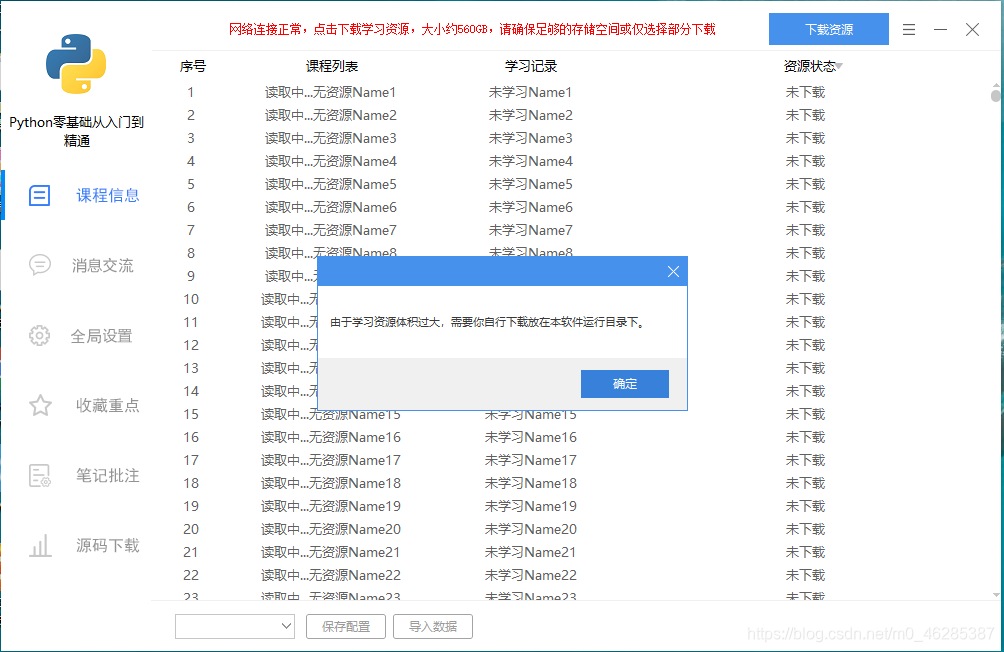Click the global settings gear icon

pos(40,336)
